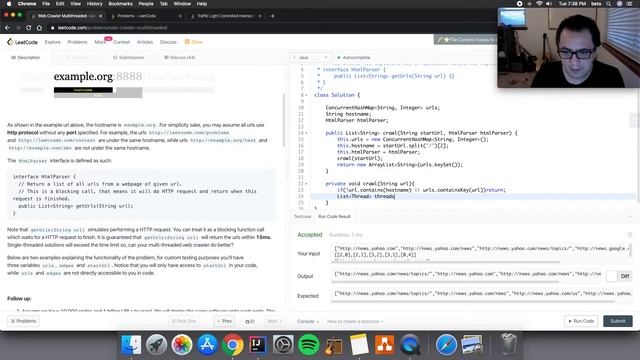The image size is (640, 360).
Task: Switch to the Testcase tab
Action: point(302,216)
